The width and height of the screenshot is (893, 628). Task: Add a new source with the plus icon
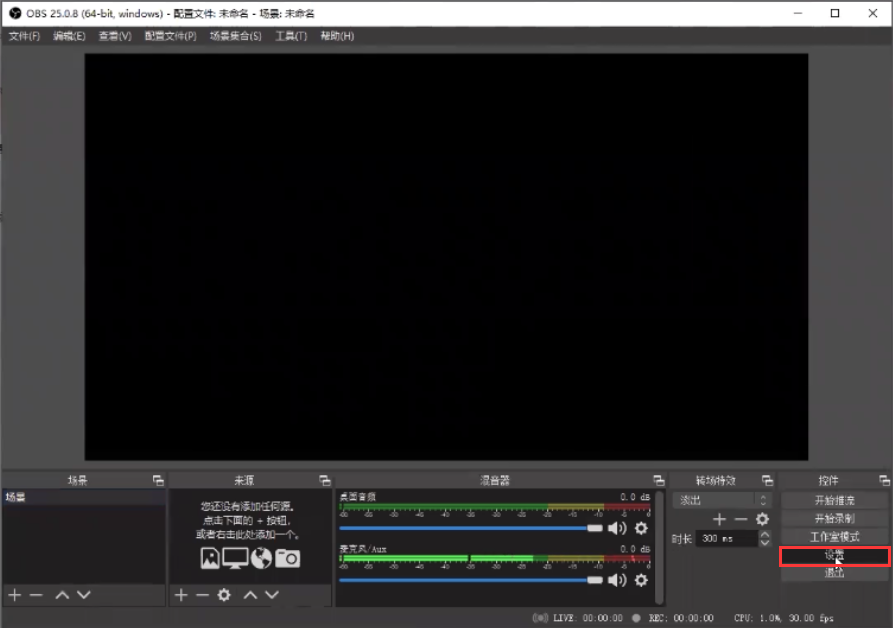[181, 596]
